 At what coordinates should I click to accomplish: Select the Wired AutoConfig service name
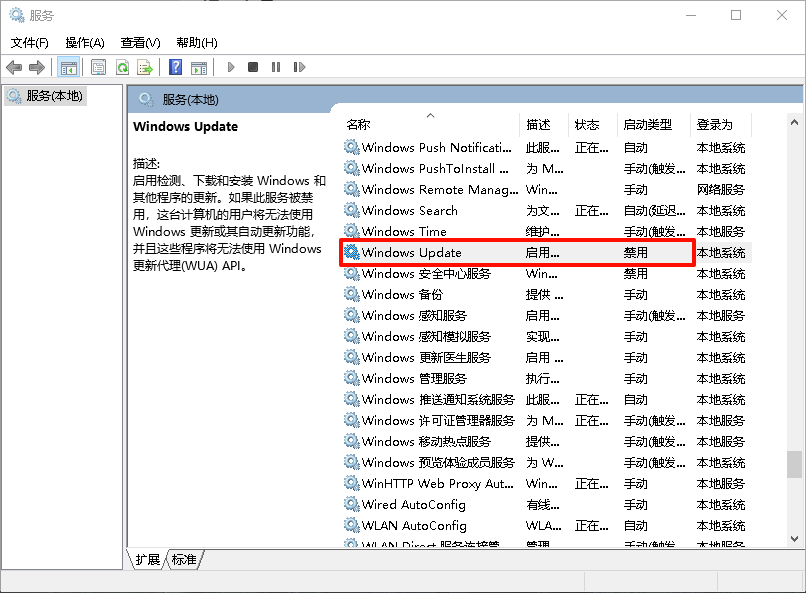pos(414,505)
